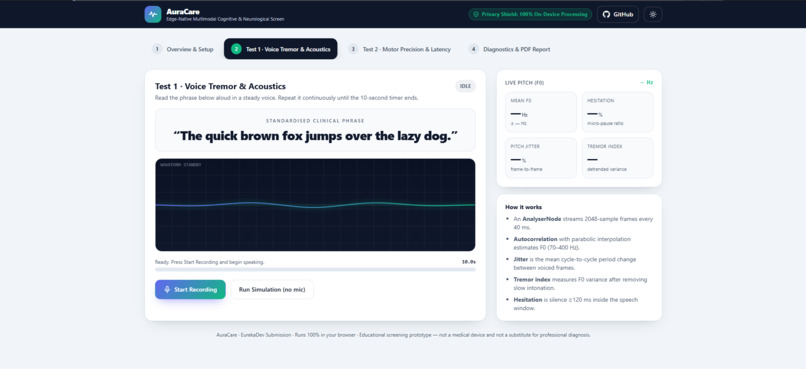Click the IDLE status badge
This screenshot has width=806, height=369.
465,86
